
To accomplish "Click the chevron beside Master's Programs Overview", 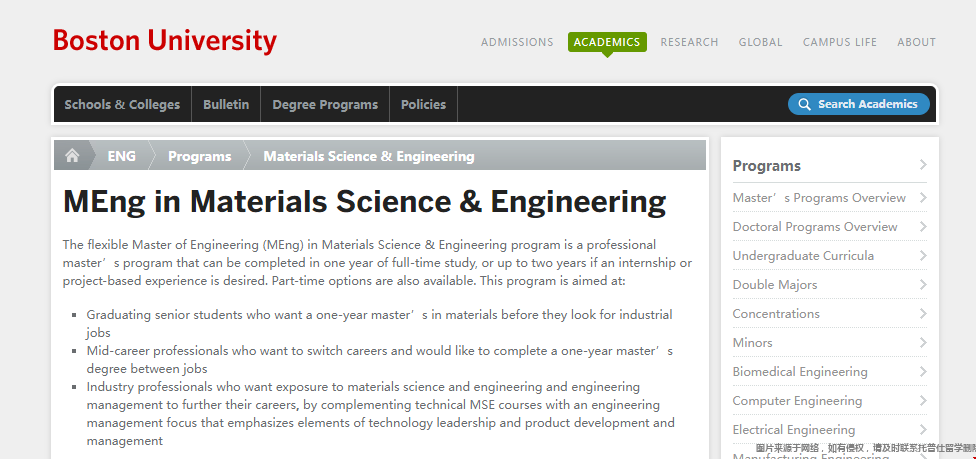I will 922,197.
